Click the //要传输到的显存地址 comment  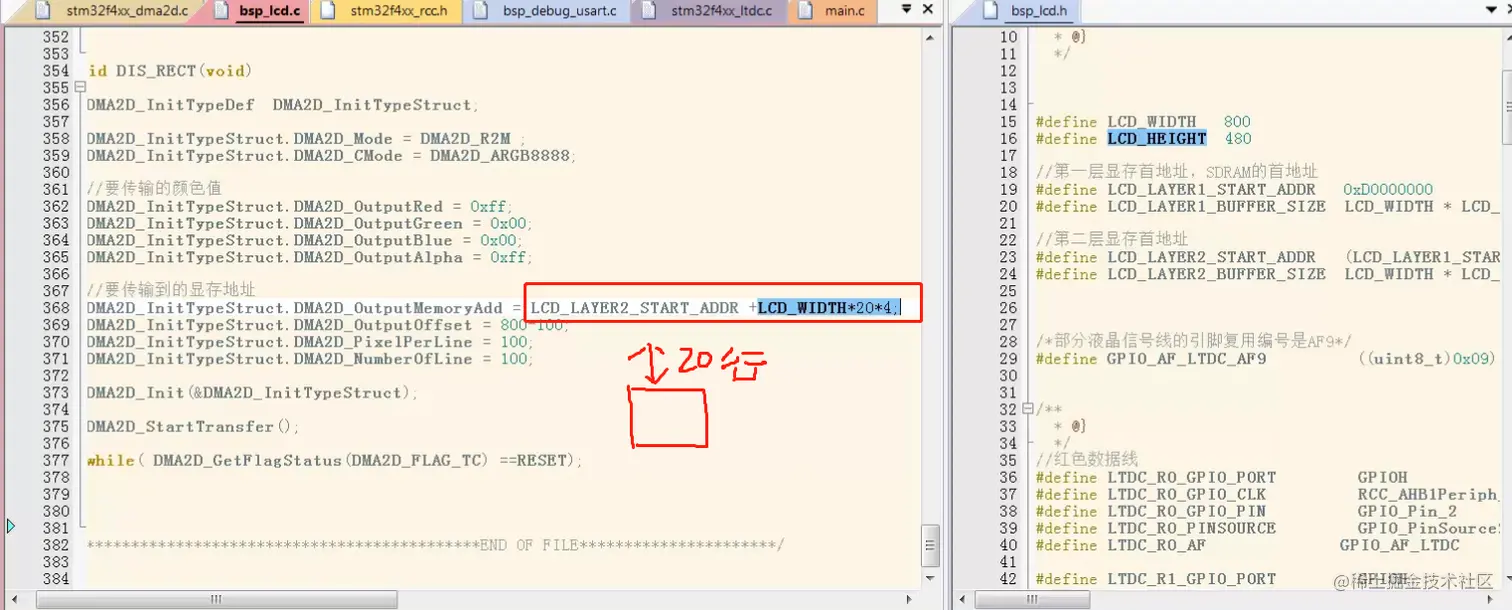coord(171,290)
